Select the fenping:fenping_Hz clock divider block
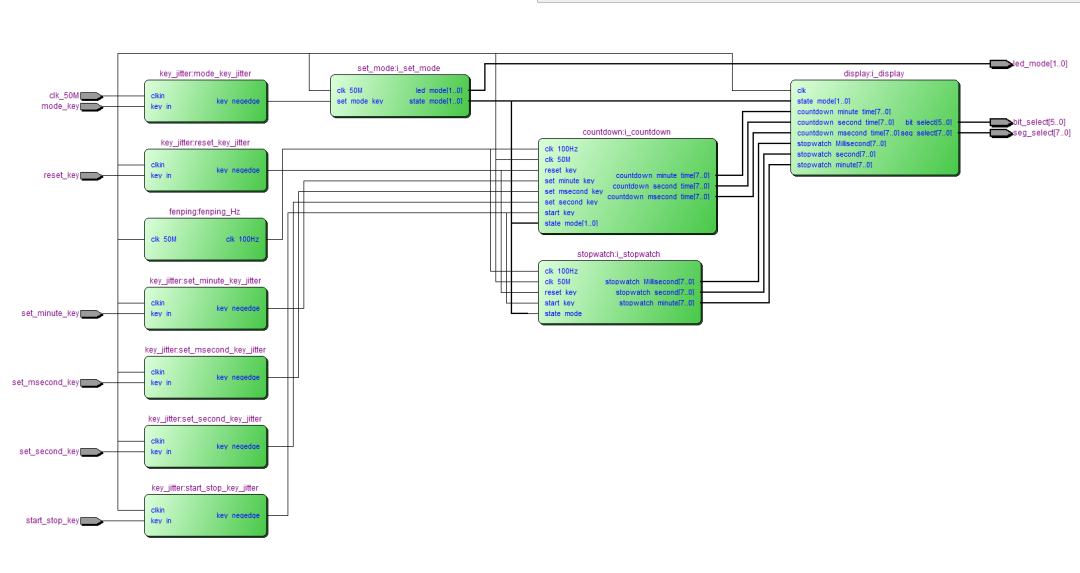1080x573 pixels. (205, 240)
